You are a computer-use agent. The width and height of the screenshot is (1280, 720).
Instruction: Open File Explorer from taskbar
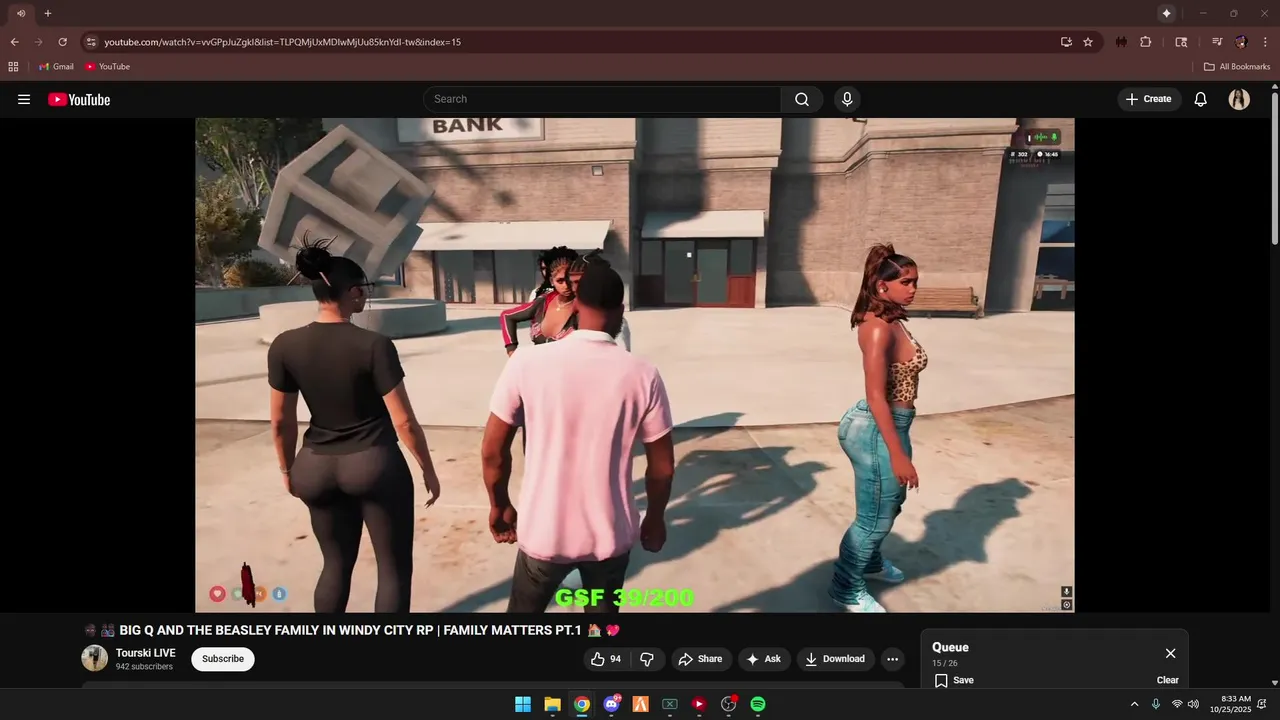coord(552,704)
